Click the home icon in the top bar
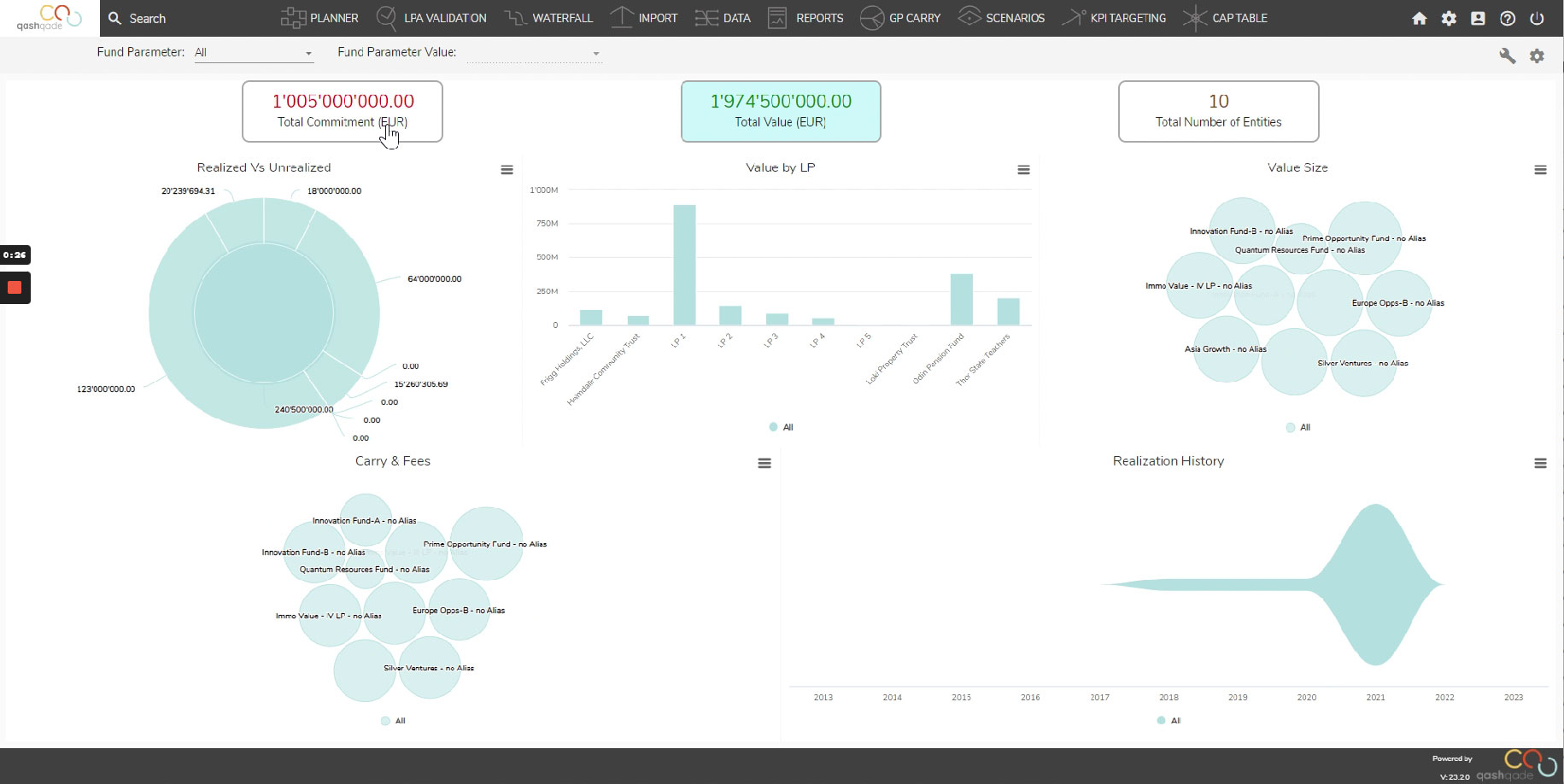 tap(1420, 18)
